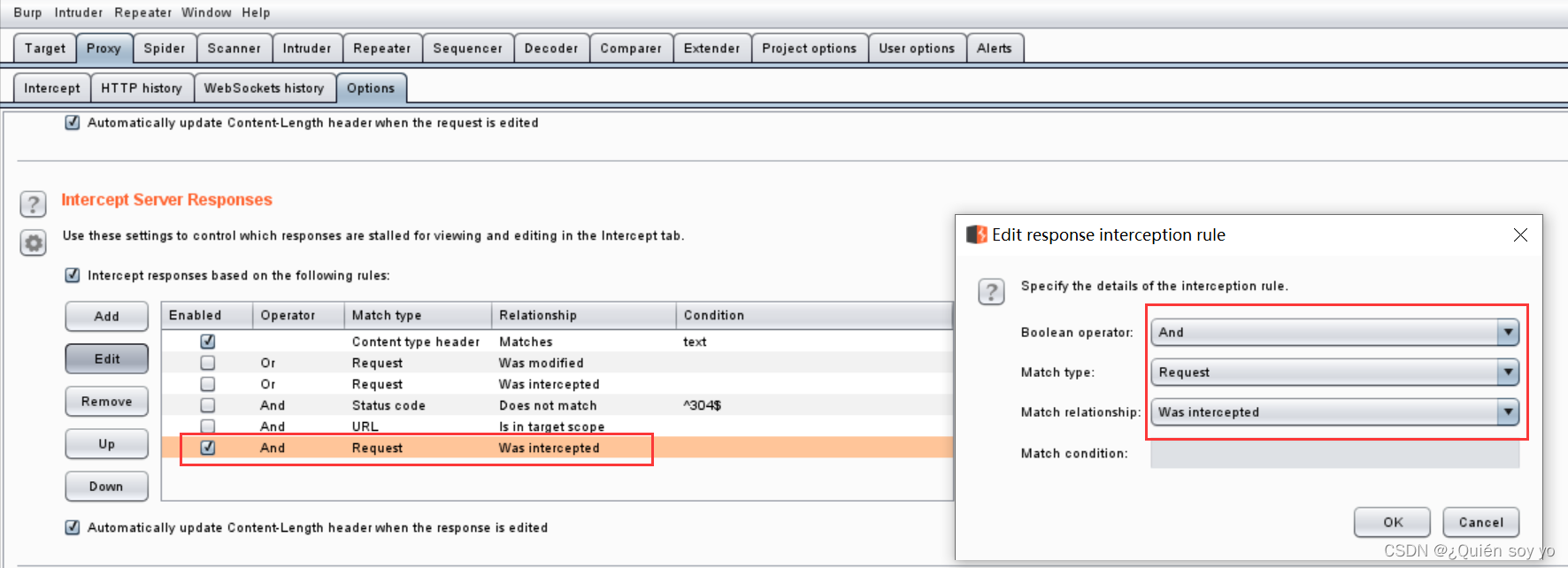Click the Edit rule button
This screenshot has height=568, width=1568.
[107, 359]
